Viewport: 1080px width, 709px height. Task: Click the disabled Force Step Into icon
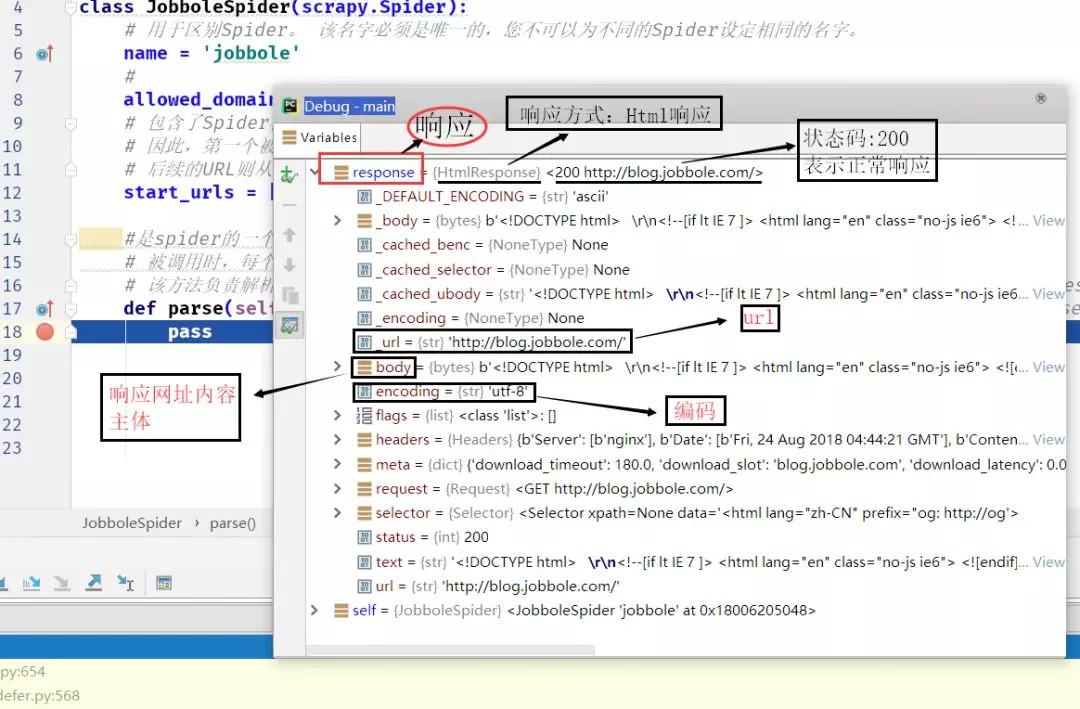click(62, 583)
